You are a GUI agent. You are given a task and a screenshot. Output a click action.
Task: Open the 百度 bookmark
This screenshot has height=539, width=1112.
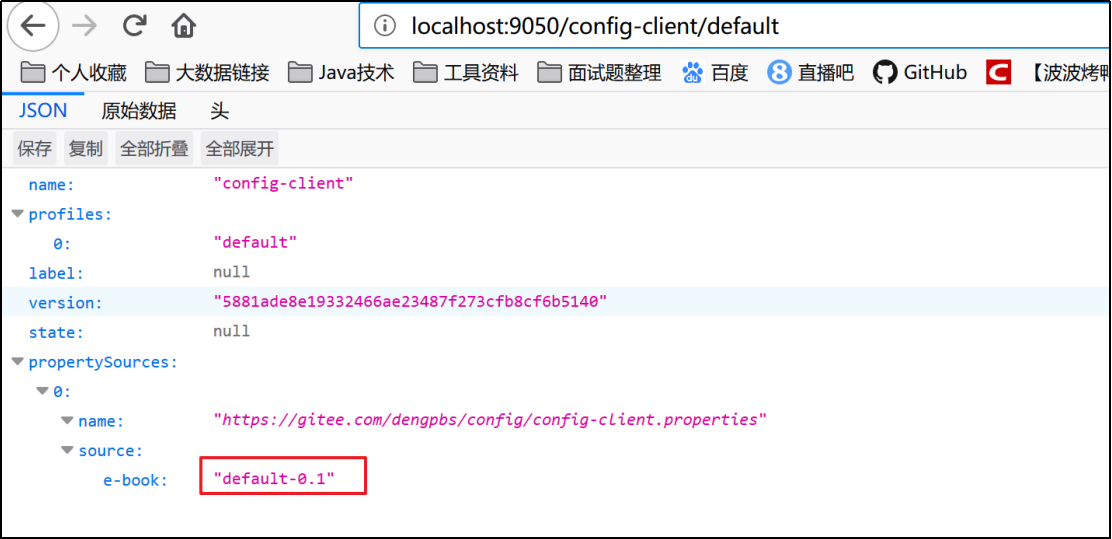click(x=715, y=72)
